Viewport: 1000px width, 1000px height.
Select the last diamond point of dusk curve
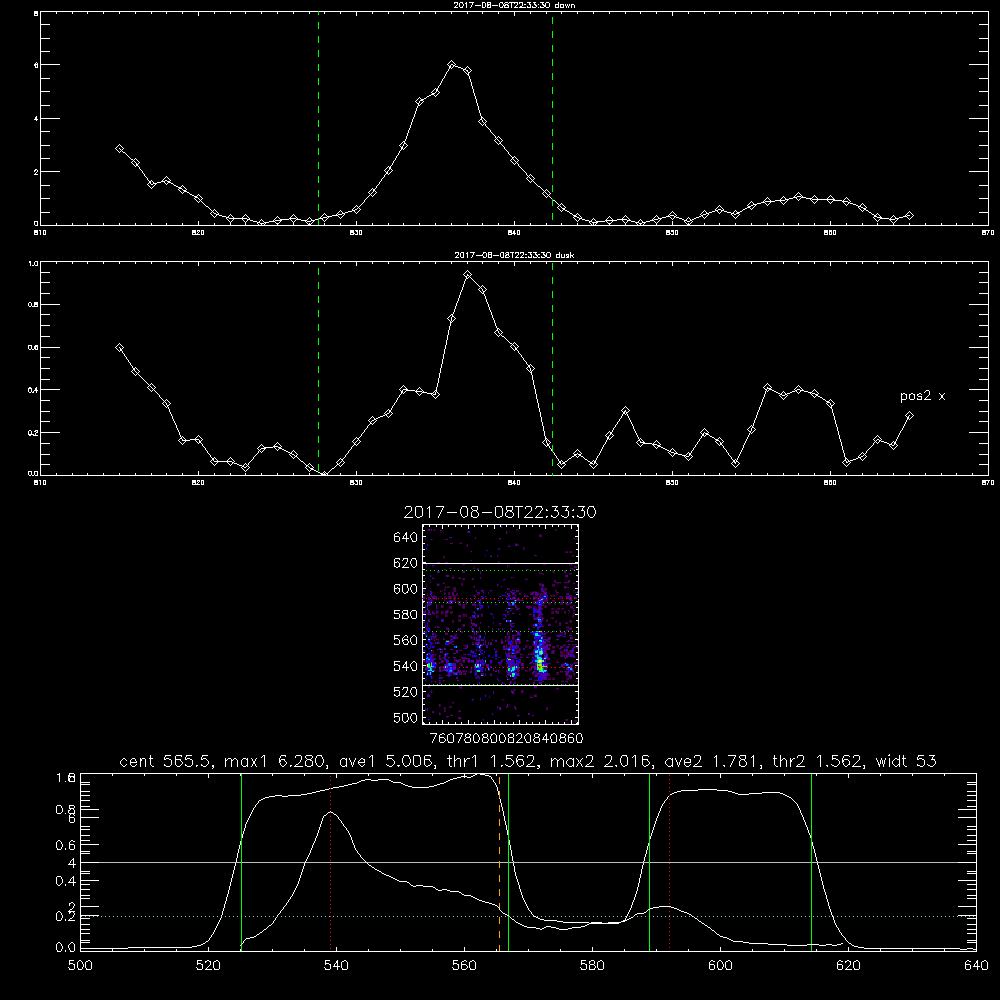point(909,416)
